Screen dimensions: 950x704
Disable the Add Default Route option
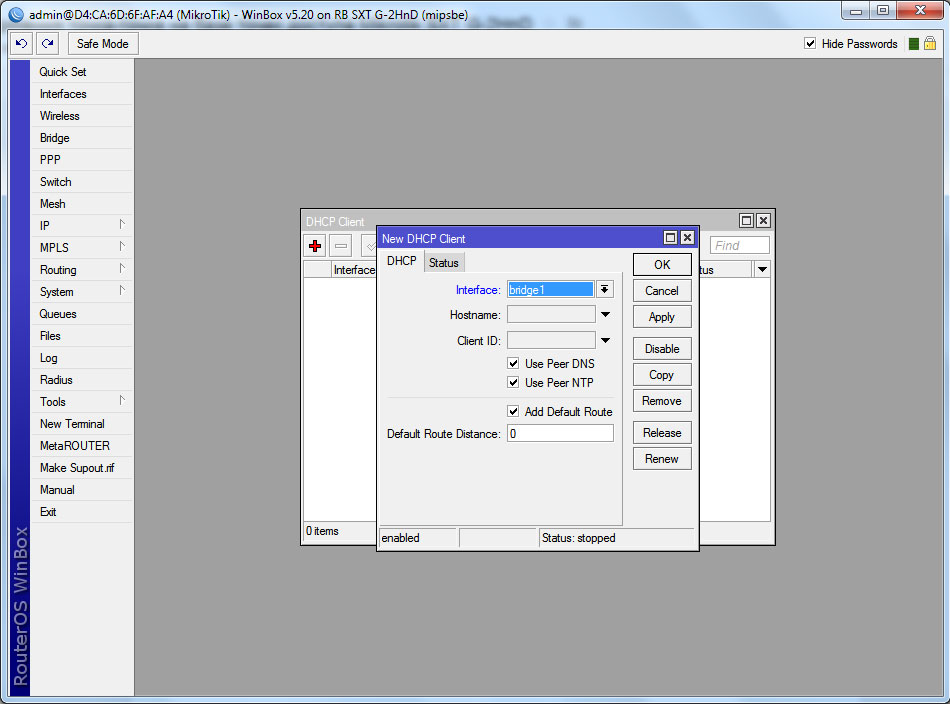pyautogui.click(x=514, y=412)
